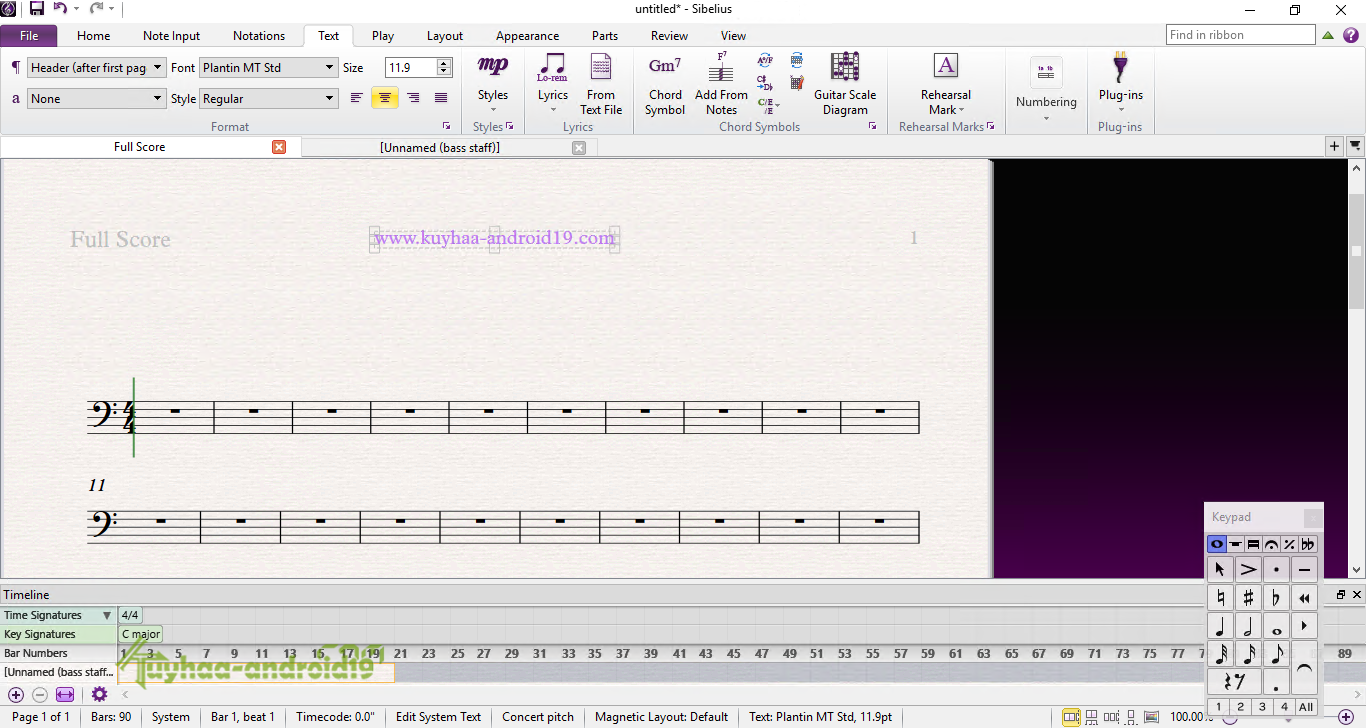Select half note on Keypad
Image resolution: width=1366 pixels, height=728 pixels.
coord(1248,627)
